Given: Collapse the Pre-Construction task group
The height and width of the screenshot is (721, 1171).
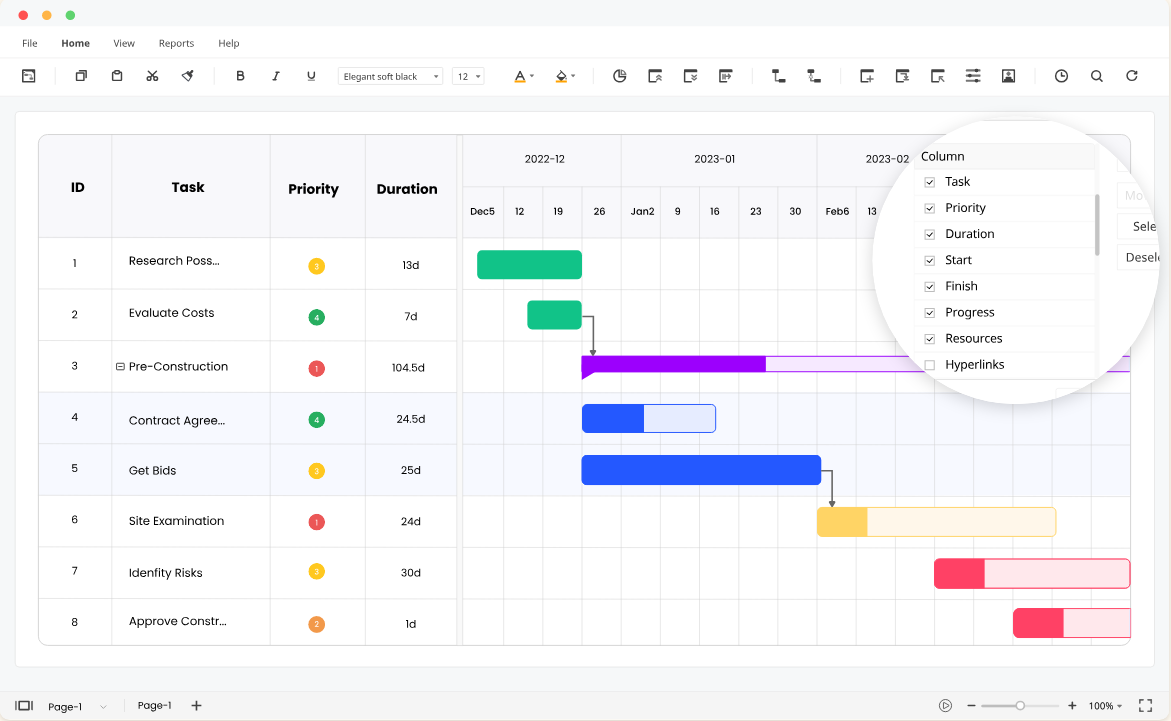Looking at the screenshot, I should pyautogui.click(x=119, y=366).
